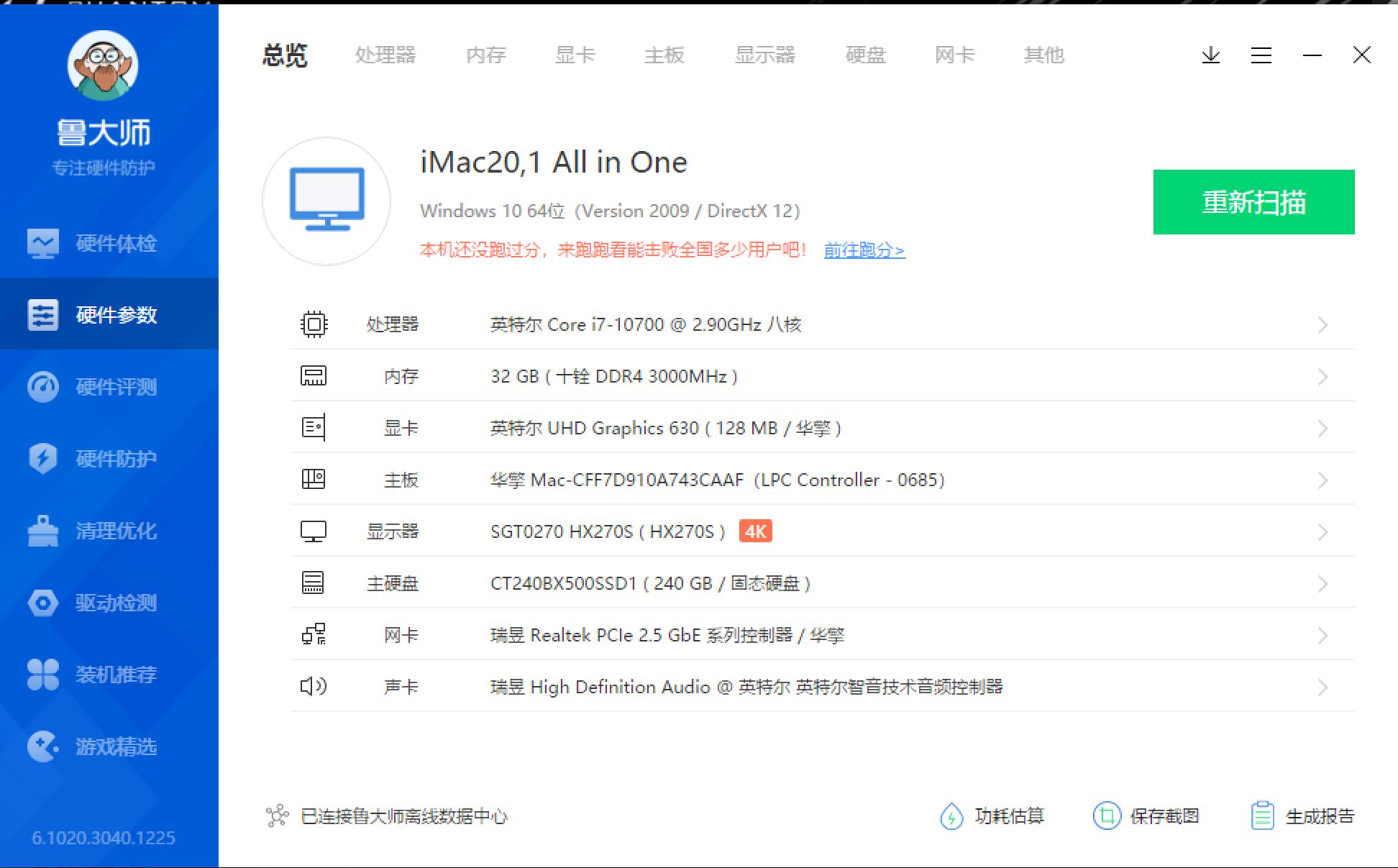The image size is (1398, 868).
Task: Switch to the 总览 tab
Action: click(x=285, y=55)
